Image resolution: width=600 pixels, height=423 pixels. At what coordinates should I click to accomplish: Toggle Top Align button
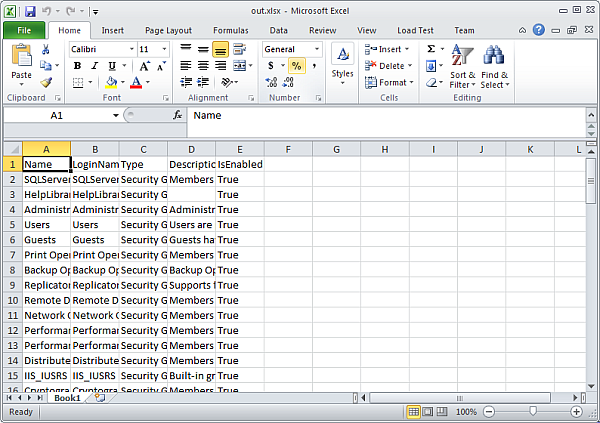(x=186, y=49)
